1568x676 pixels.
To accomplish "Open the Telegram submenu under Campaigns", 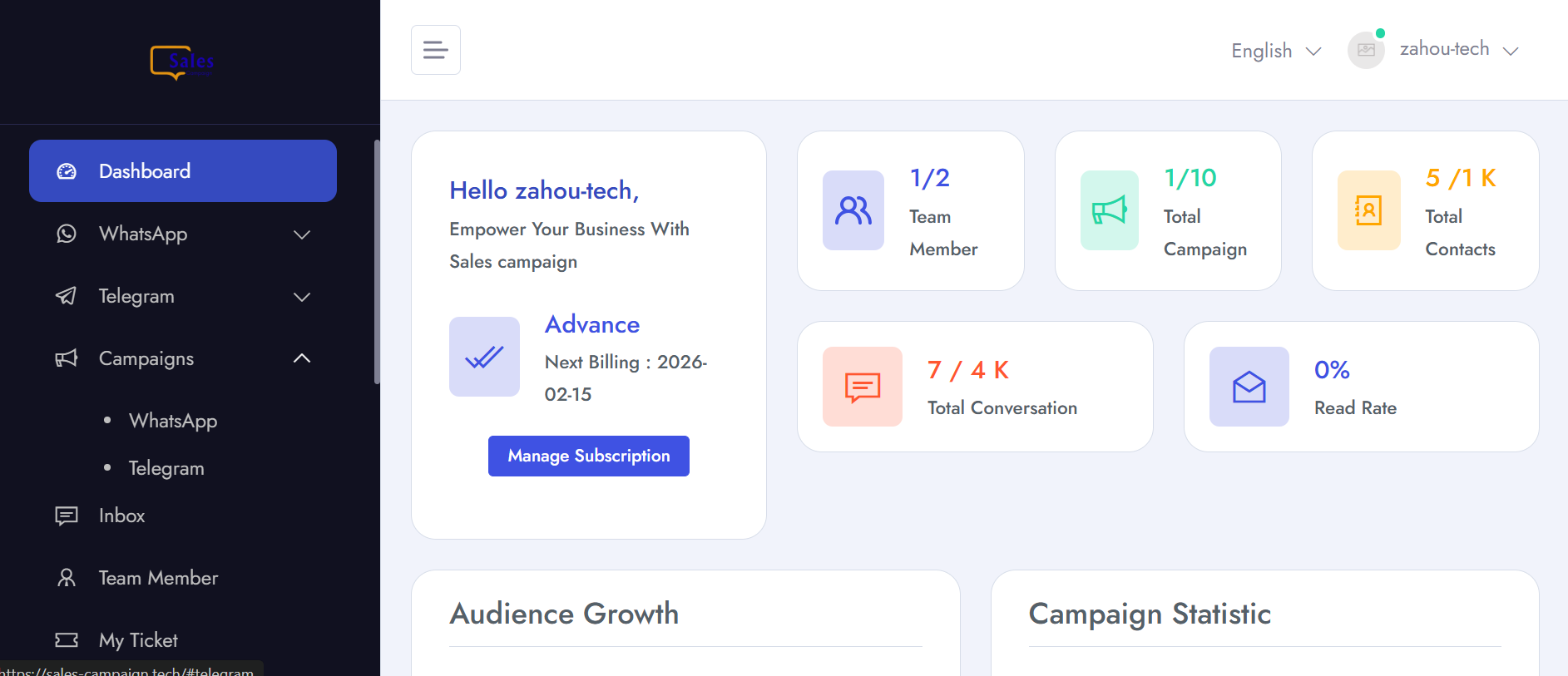I will pos(166,468).
